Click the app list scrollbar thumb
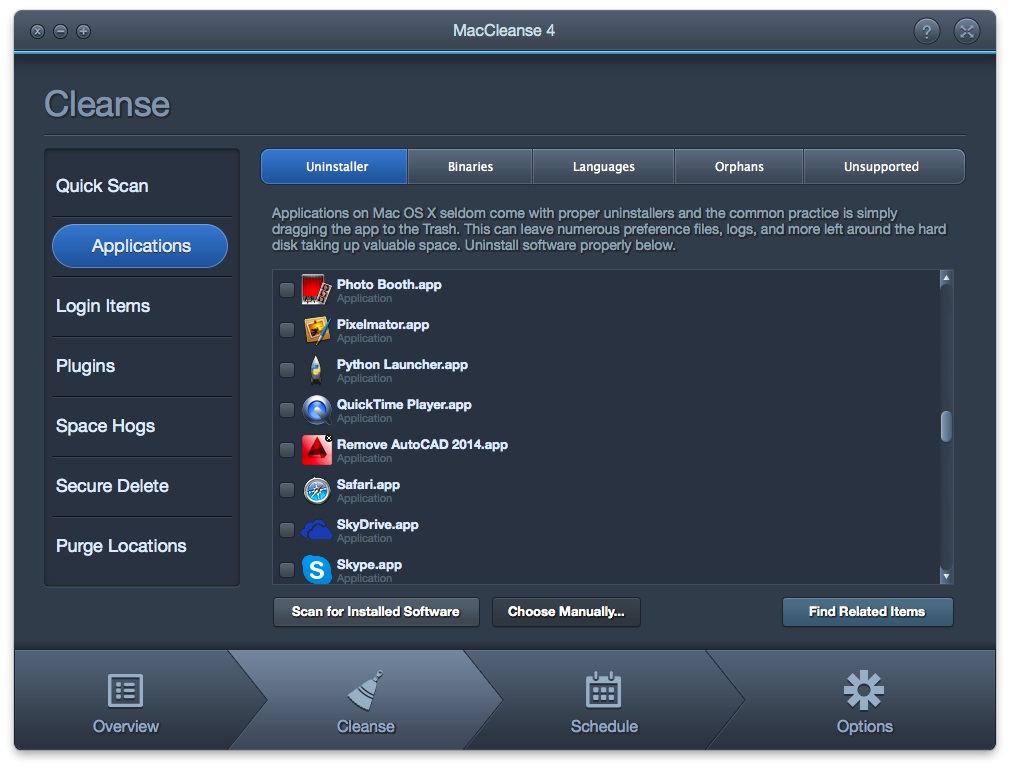This screenshot has height=770, width=1010. pyautogui.click(x=946, y=426)
